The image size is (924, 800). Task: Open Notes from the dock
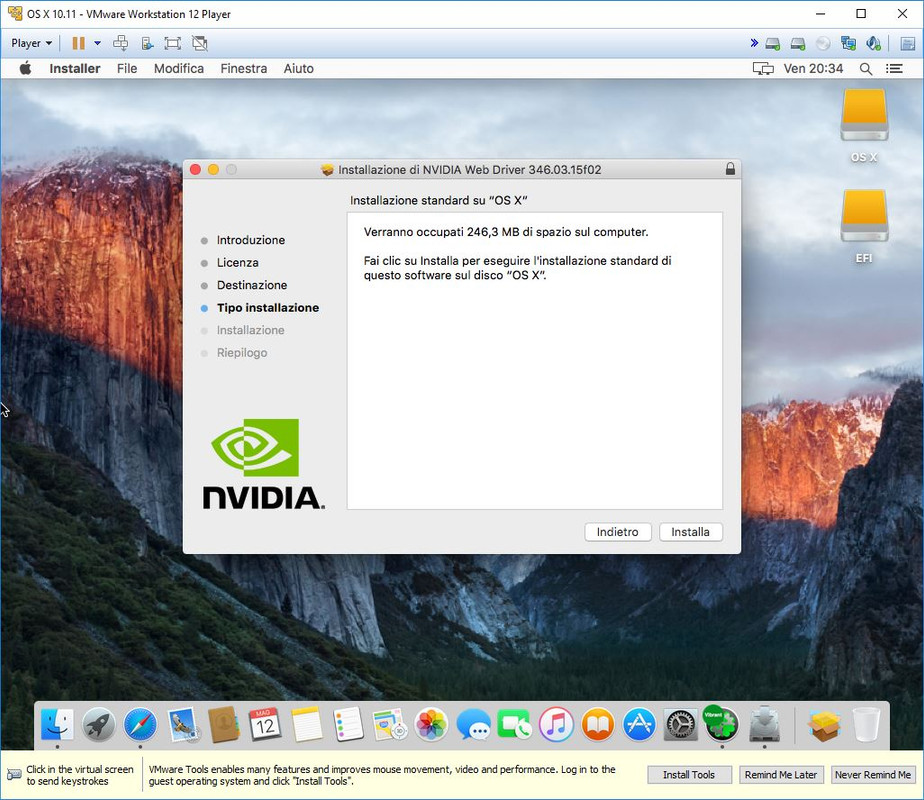(307, 724)
